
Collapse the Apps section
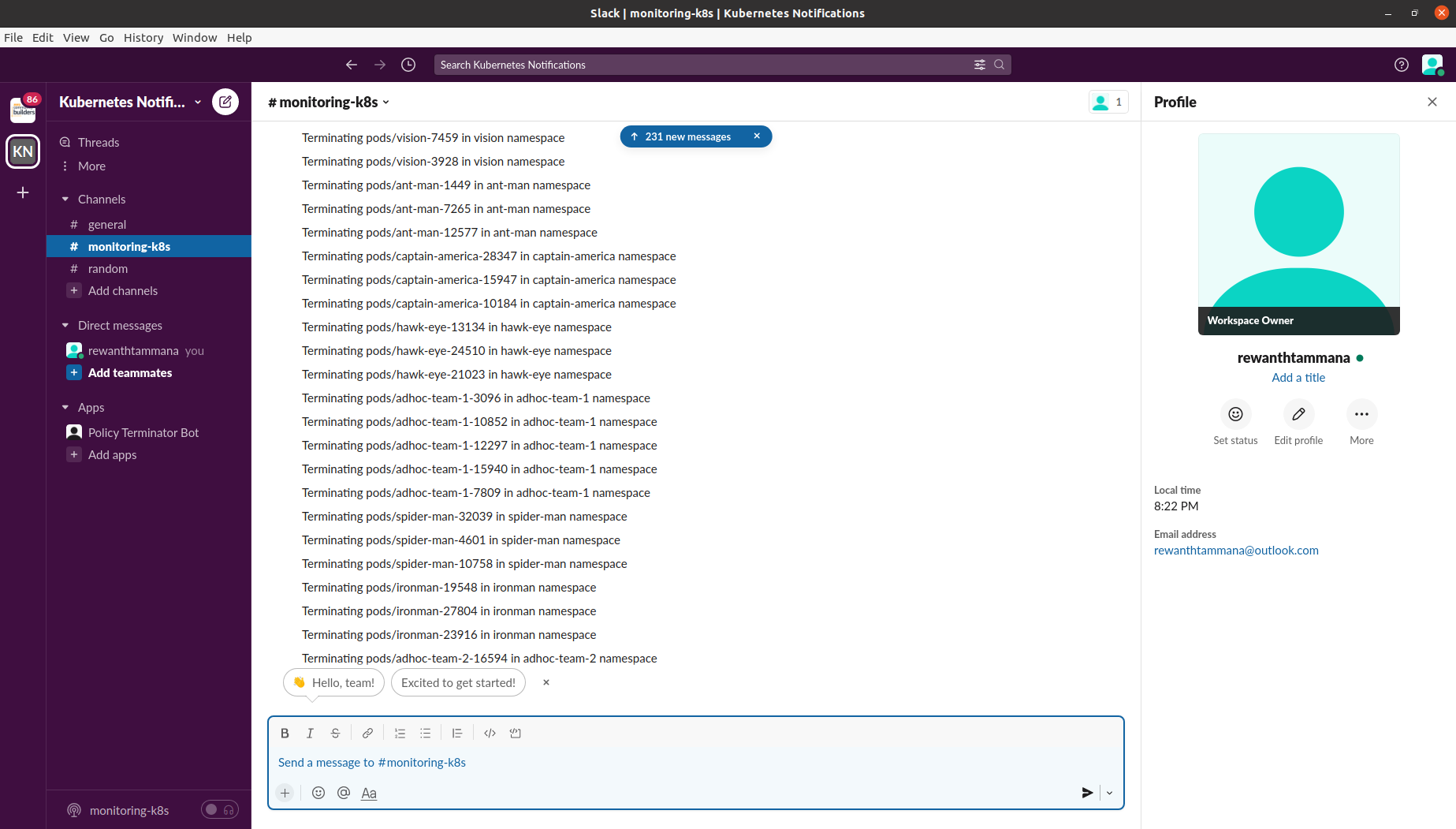click(65, 407)
